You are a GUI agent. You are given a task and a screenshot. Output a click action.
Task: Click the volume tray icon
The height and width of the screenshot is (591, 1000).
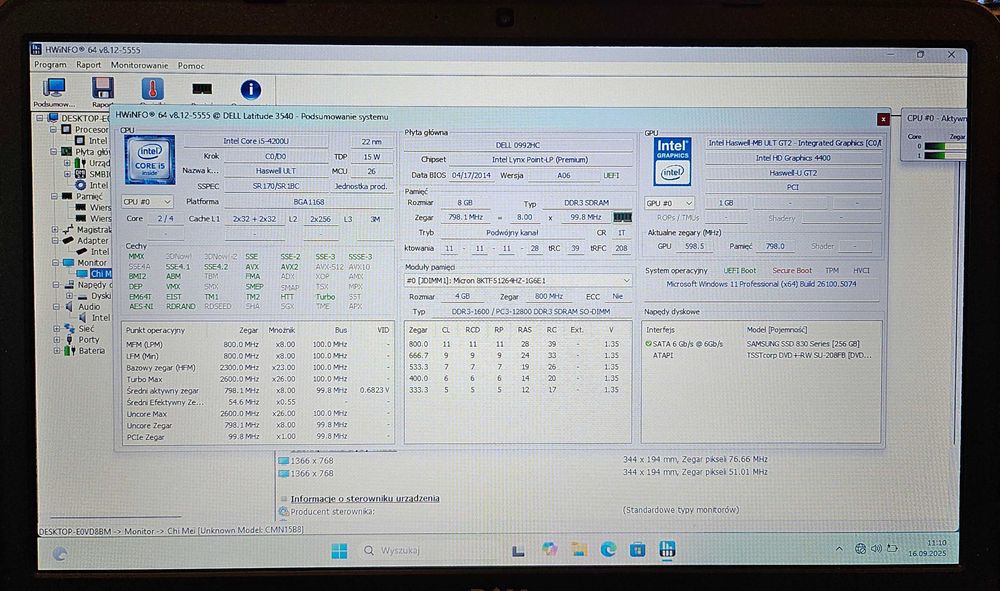[876, 548]
